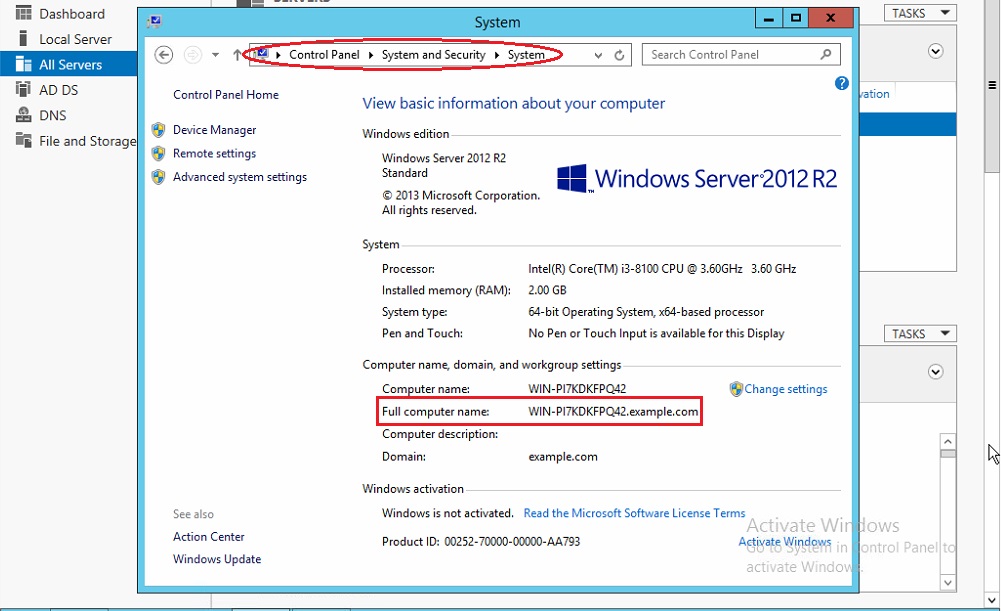Click the full computer name WIN-PI7KDKFPQ42.example.com

(613, 412)
